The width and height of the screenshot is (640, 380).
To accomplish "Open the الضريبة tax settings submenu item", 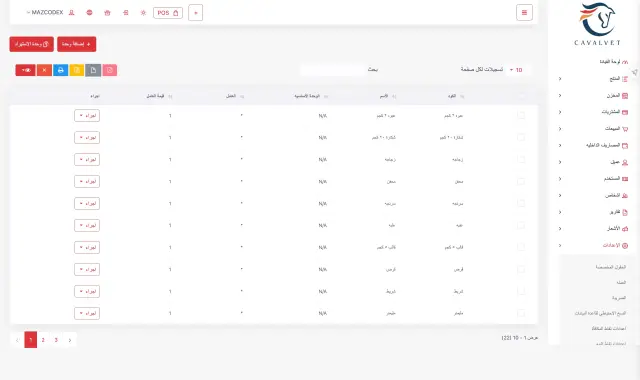I will pos(619,298).
